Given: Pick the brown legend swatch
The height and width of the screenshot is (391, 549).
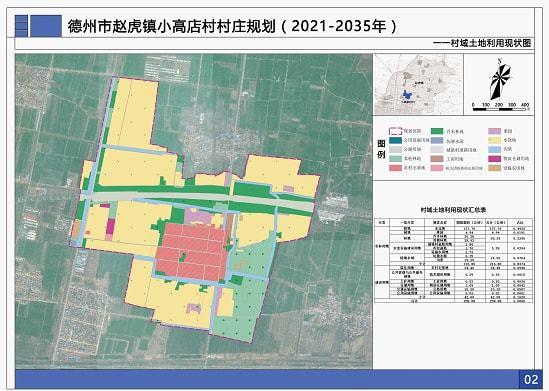Looking at the screenshot, I should (x=437, y=159).
